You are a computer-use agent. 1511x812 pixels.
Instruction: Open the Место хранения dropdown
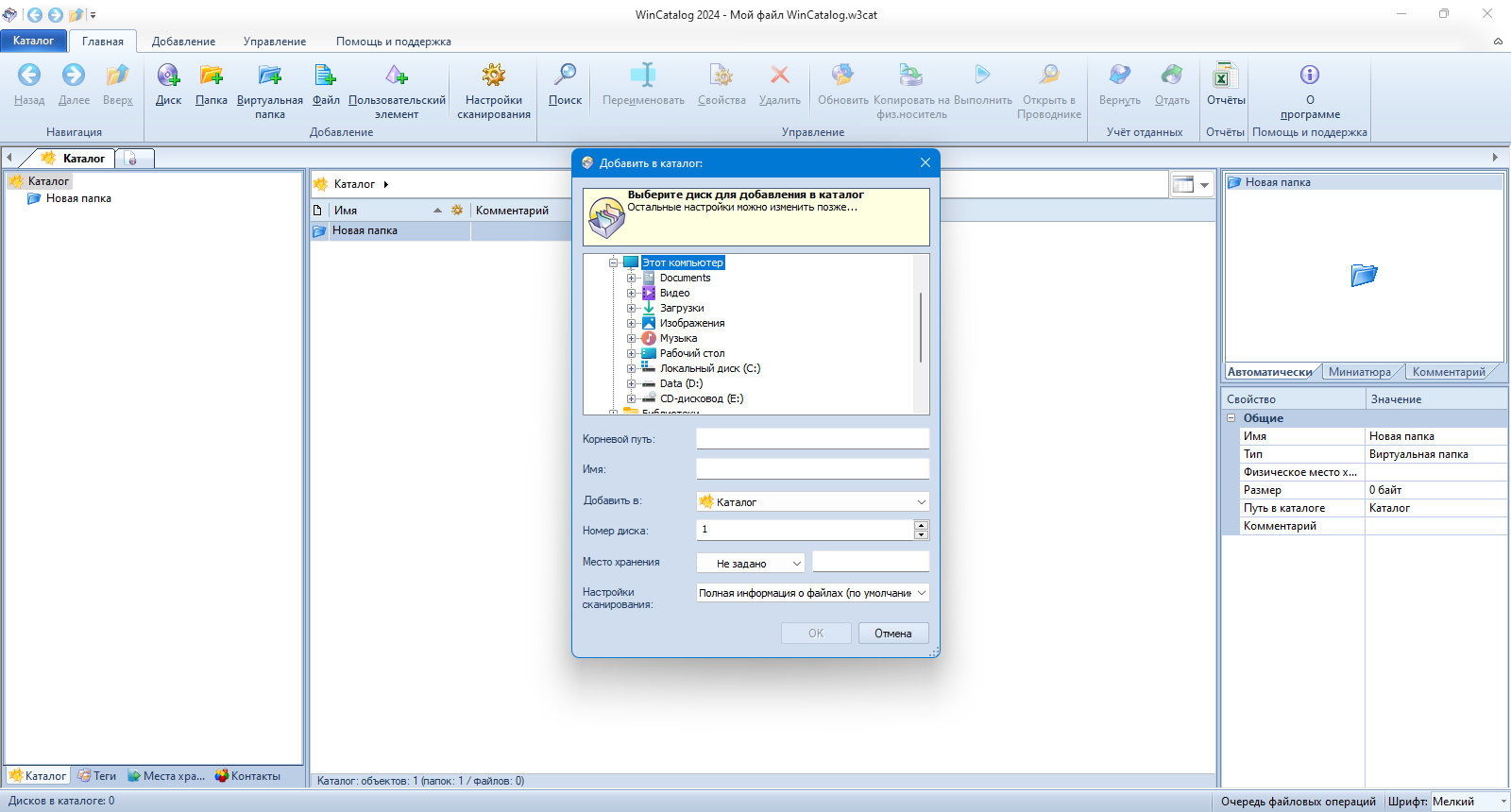click(x=751, y=563)
